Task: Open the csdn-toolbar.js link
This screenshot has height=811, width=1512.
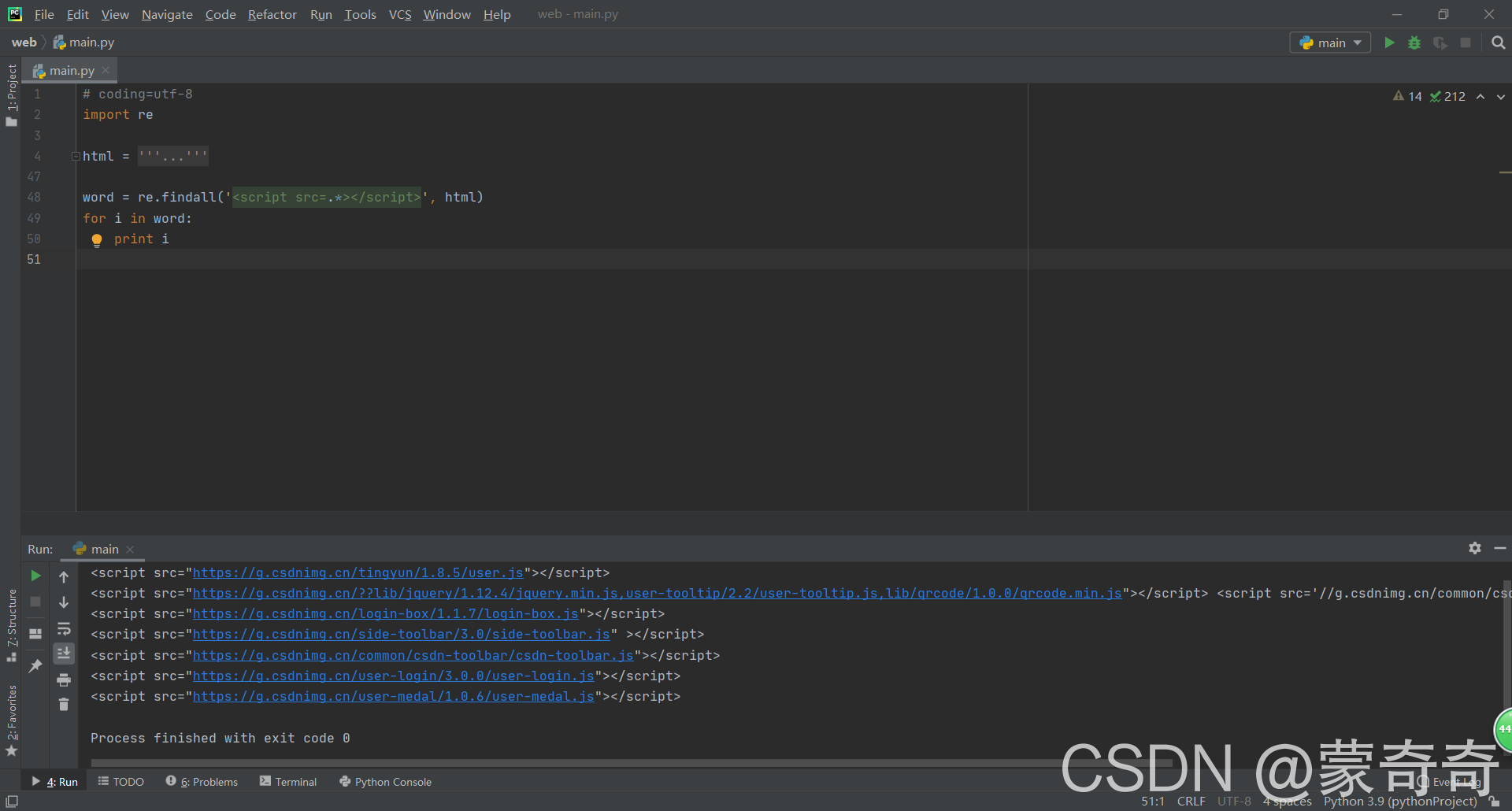Action: (413, 656)
